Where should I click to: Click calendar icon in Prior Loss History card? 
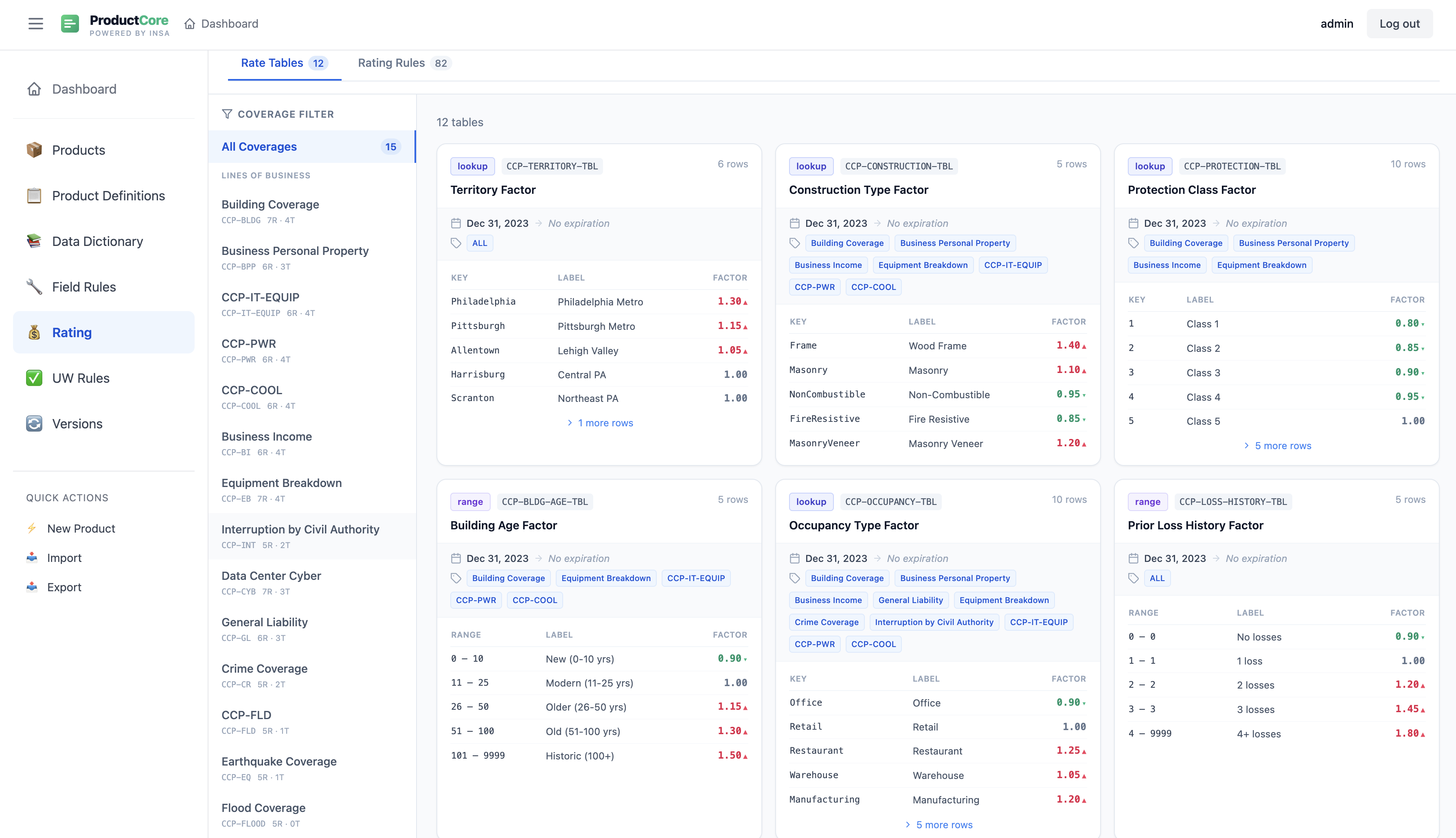pyautogui.click(x=1134, y=558)
